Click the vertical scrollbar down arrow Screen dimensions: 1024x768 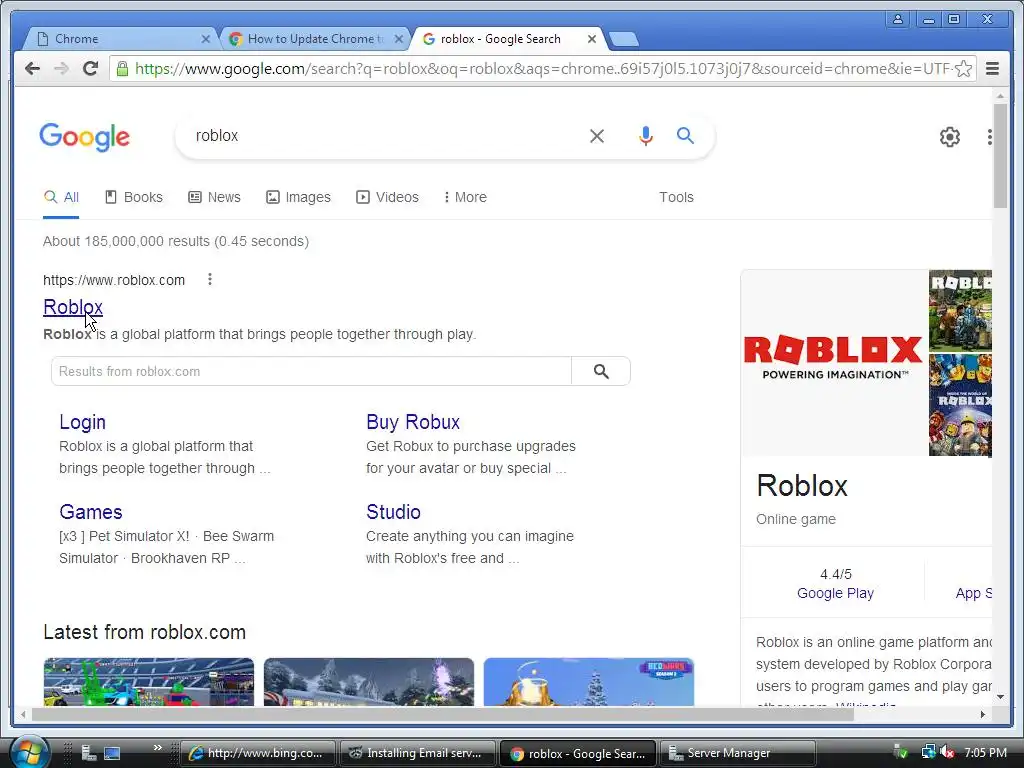[x=1000, y=697]
